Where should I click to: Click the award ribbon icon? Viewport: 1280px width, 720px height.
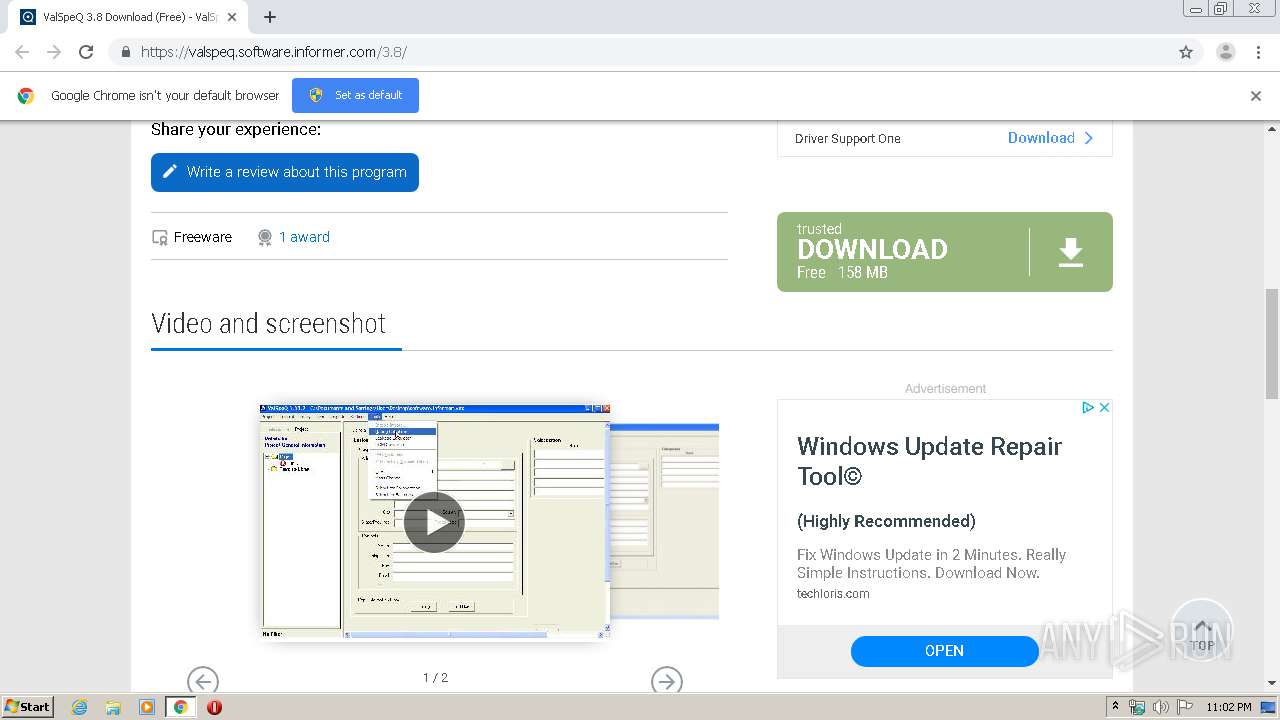coord(265,237)
